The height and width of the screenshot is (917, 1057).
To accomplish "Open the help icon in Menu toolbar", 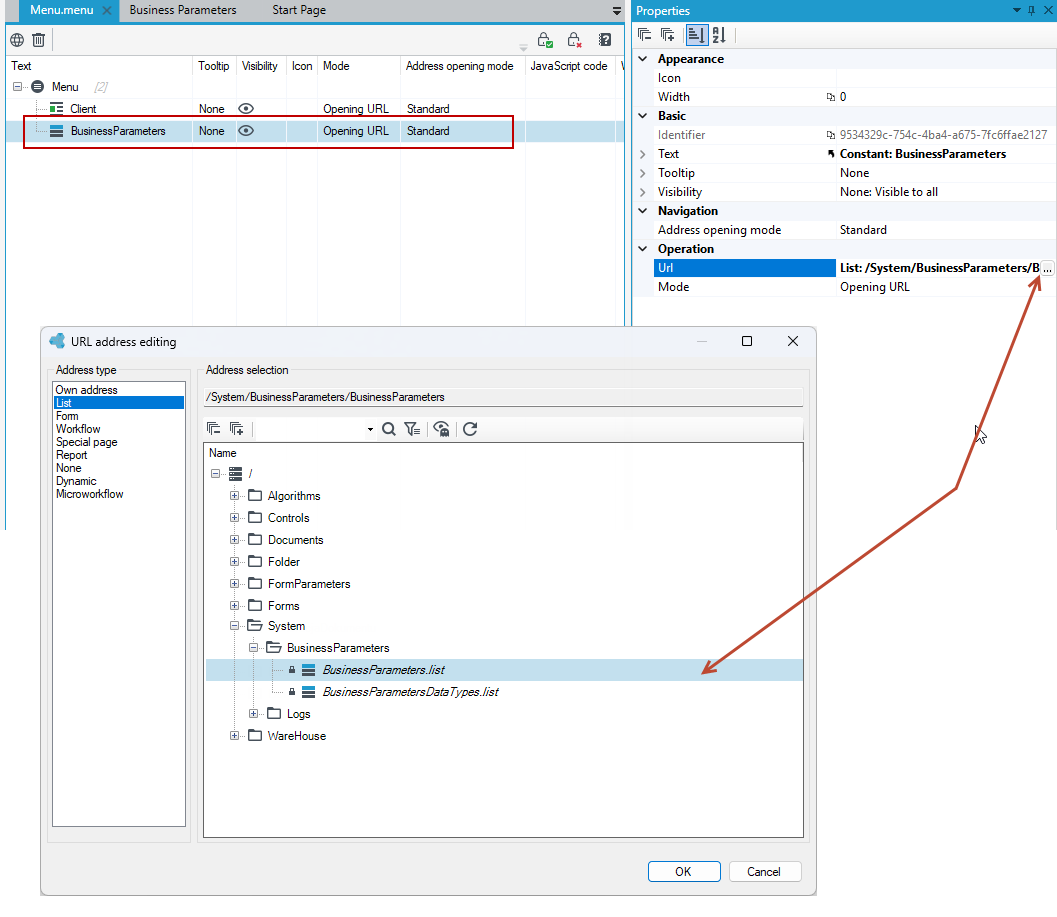I will (x=605, y=40).
